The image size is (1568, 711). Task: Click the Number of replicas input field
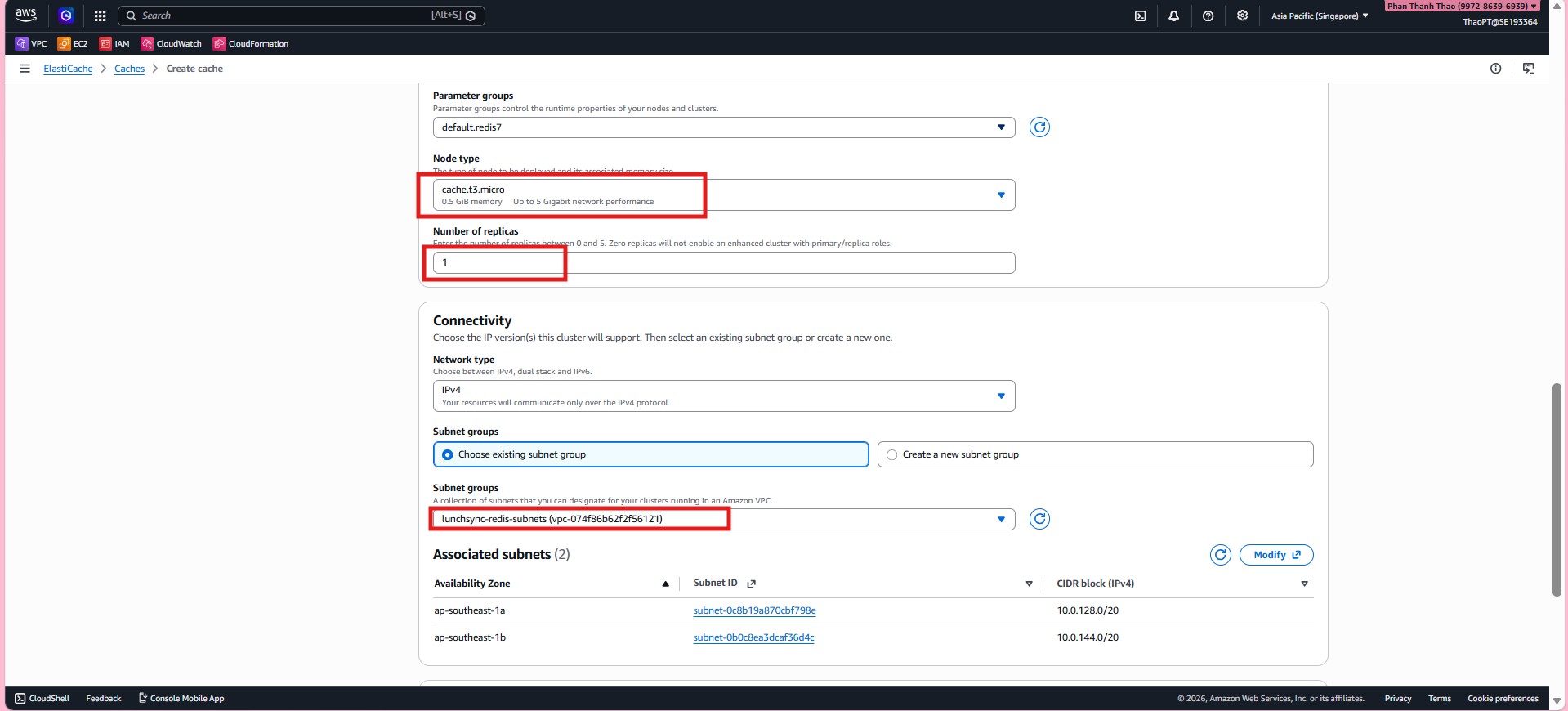point(724,262)
